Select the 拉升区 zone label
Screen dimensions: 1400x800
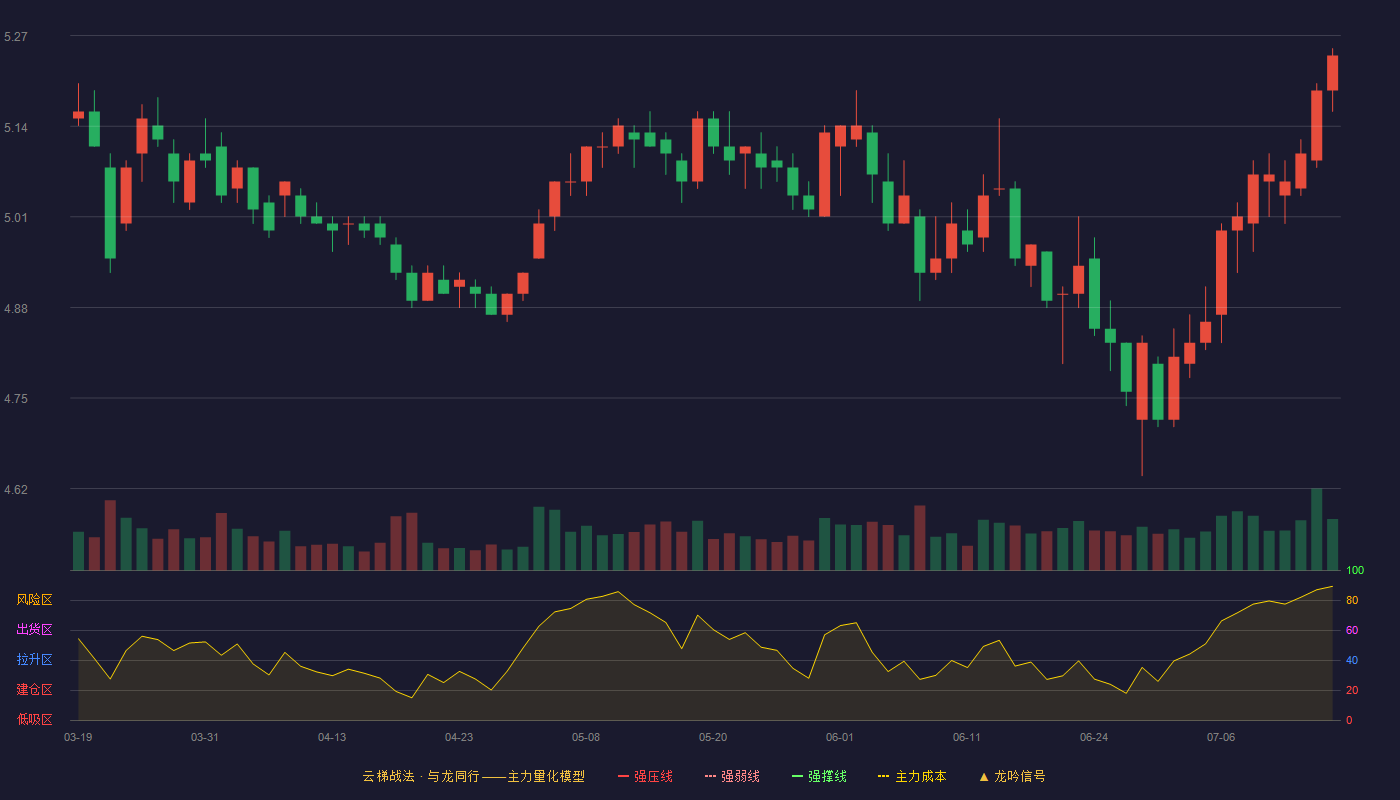[34, 660]
